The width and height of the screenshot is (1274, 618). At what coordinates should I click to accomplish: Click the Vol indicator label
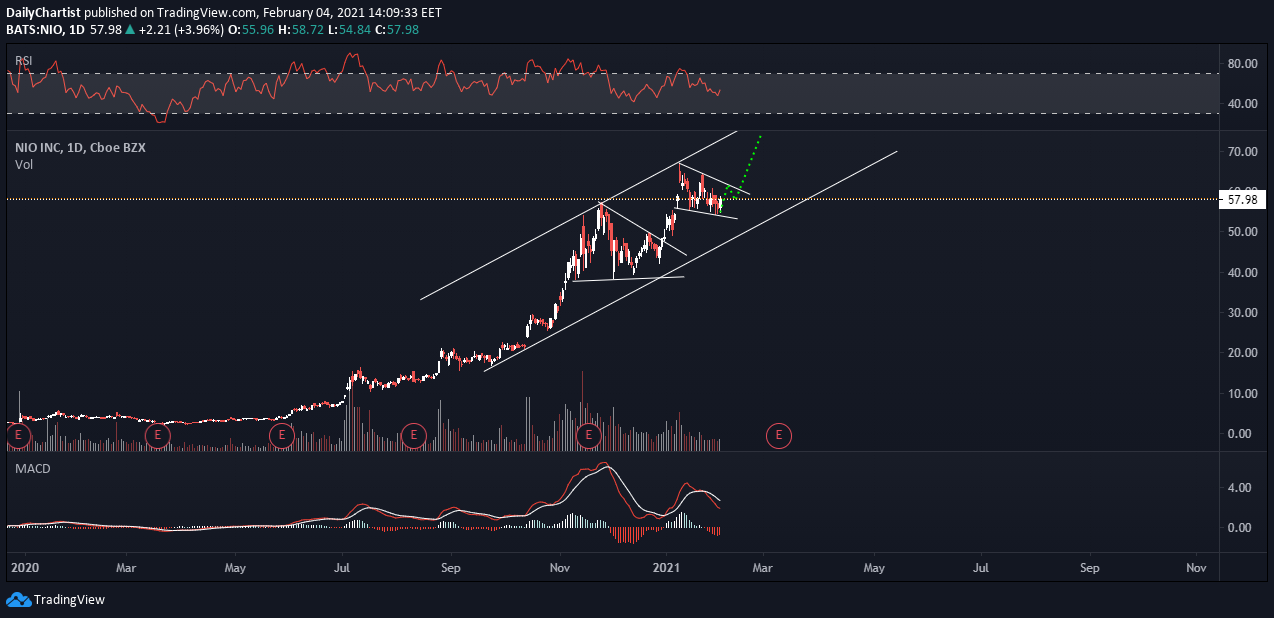[x=23, y=165]
